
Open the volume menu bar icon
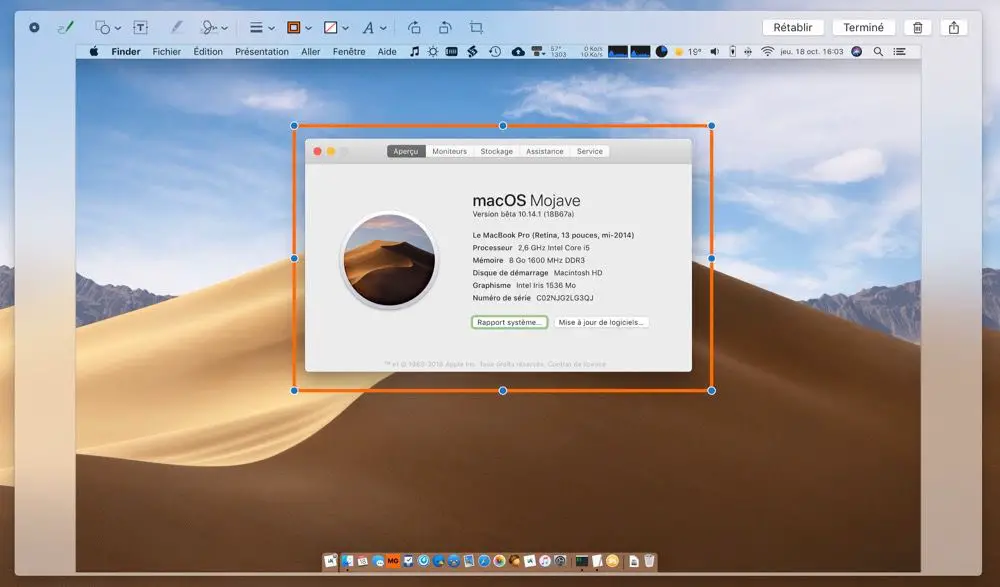pyautogui.click(x=715, y=52)
